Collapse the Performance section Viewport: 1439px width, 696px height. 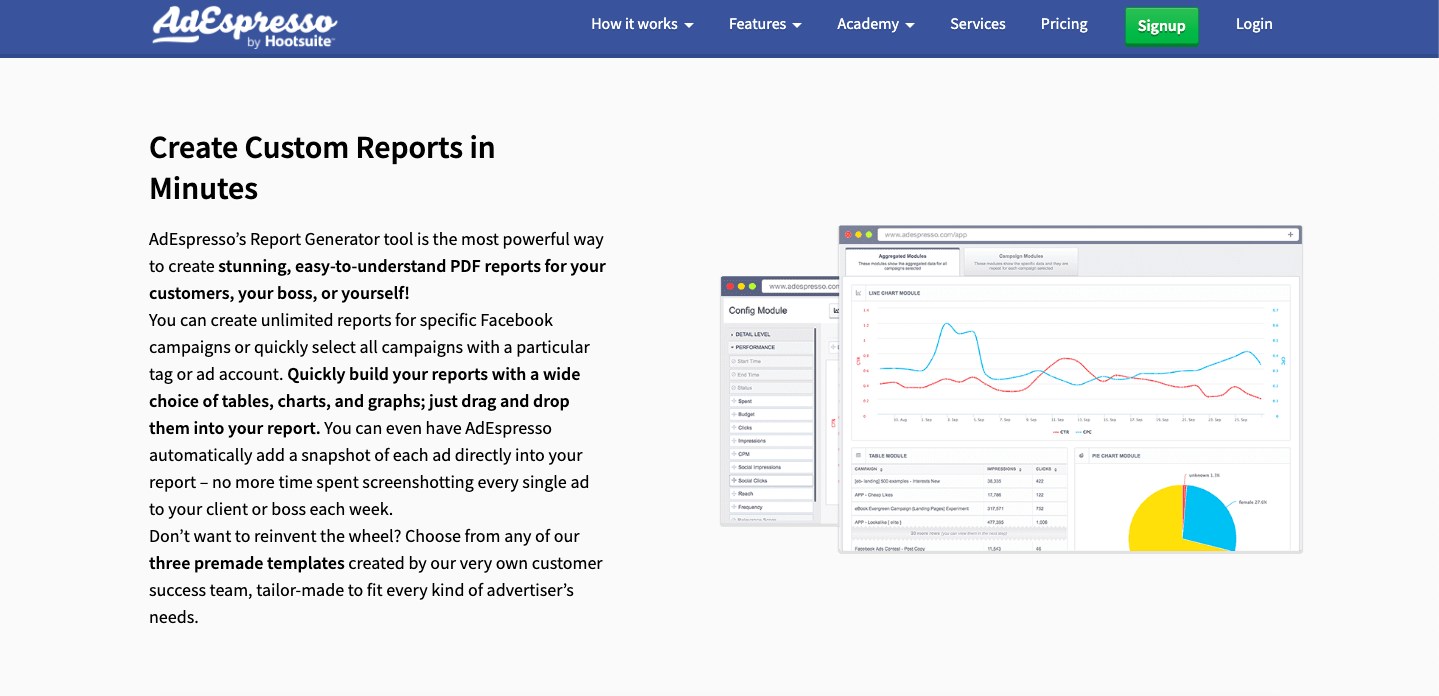click(771, 347)
